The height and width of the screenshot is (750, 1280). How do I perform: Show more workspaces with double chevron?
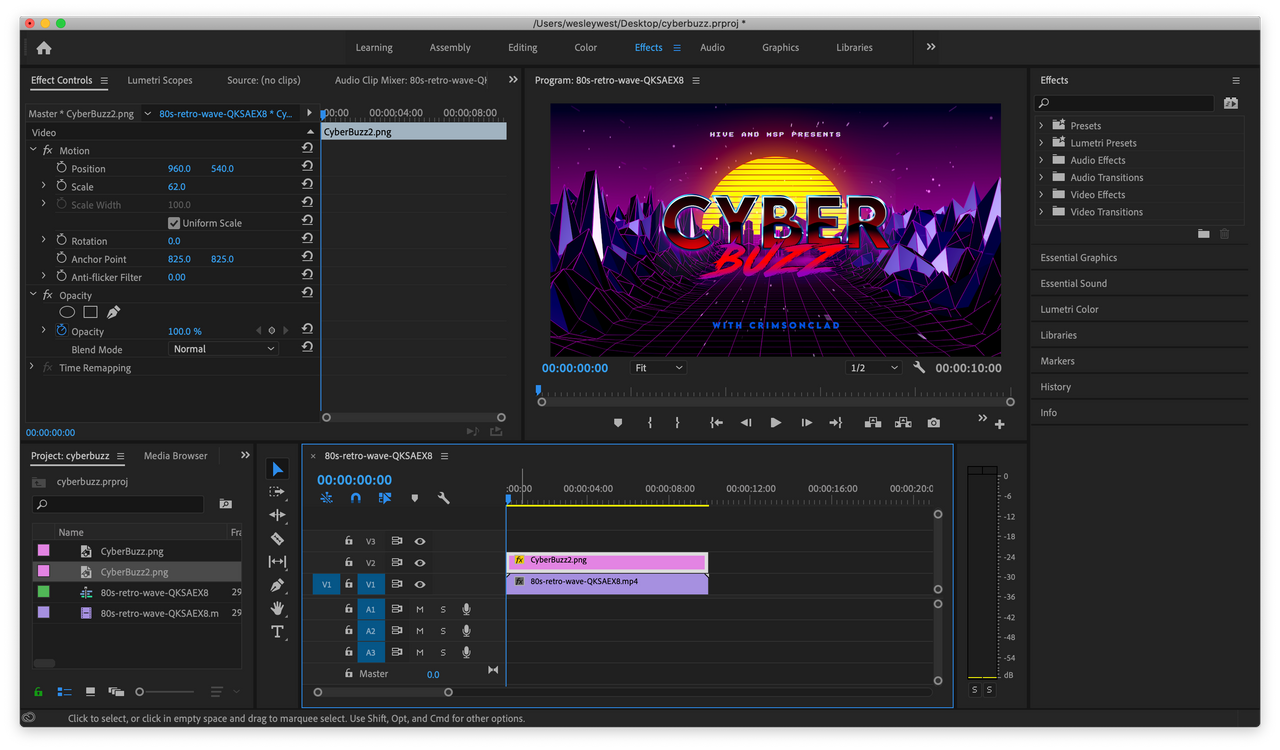pos(931,47)
